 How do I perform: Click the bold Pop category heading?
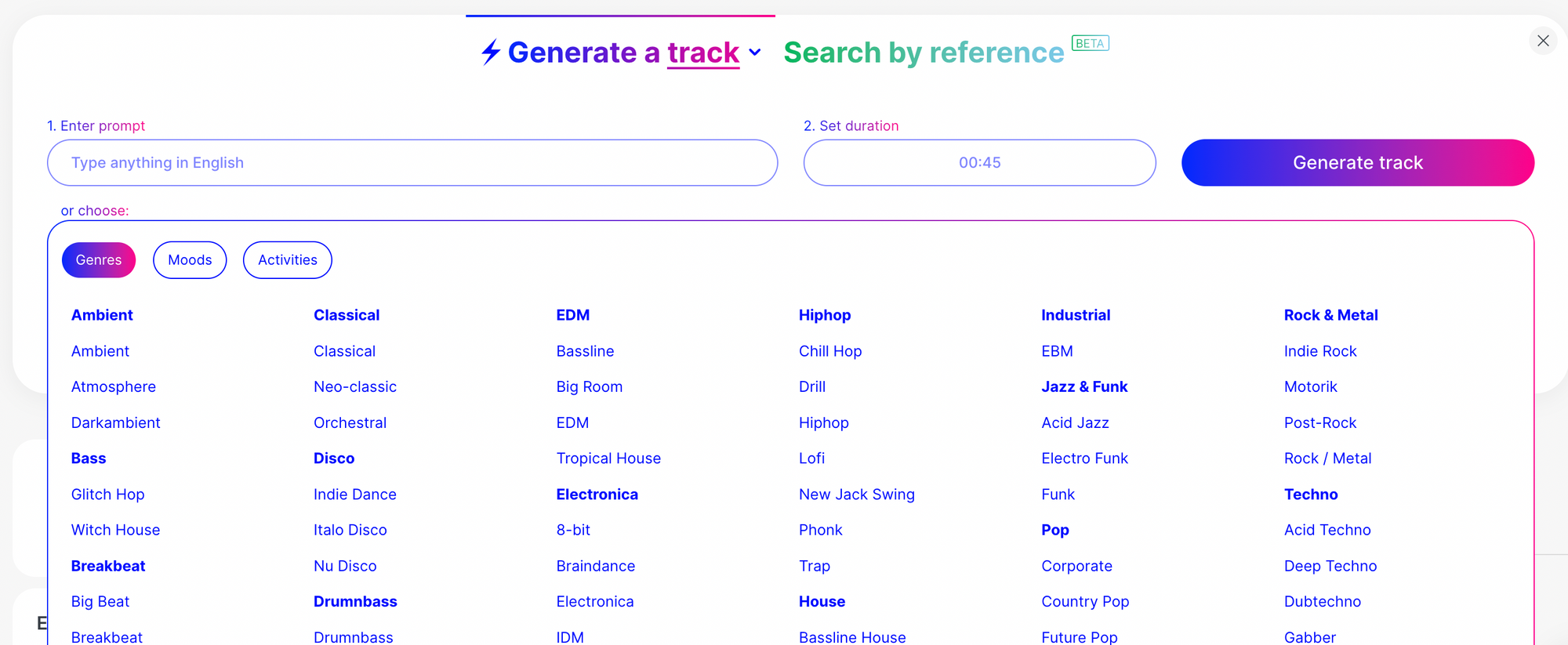[1055, 531]
